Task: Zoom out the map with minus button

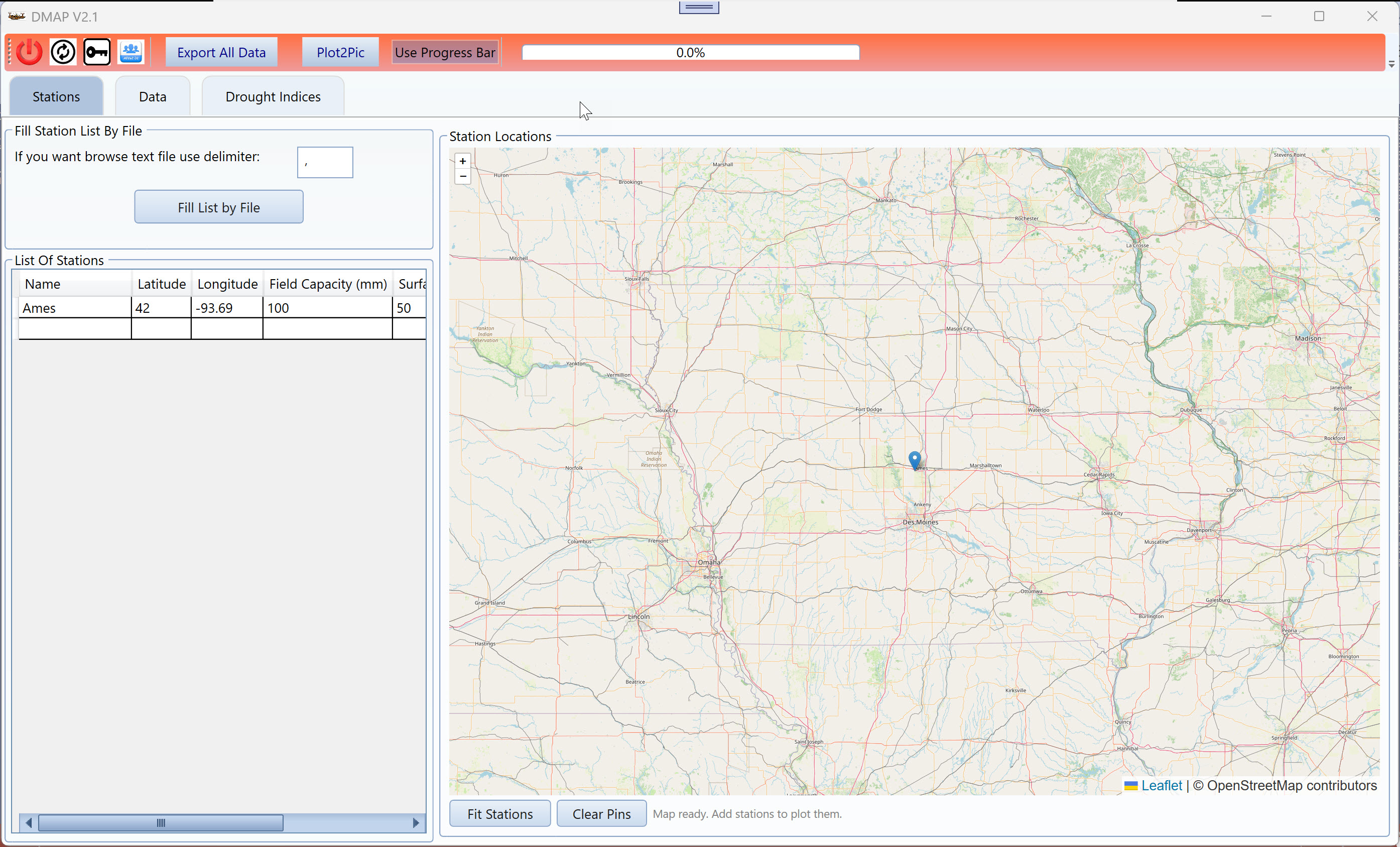Action: [x=463, y=176]
